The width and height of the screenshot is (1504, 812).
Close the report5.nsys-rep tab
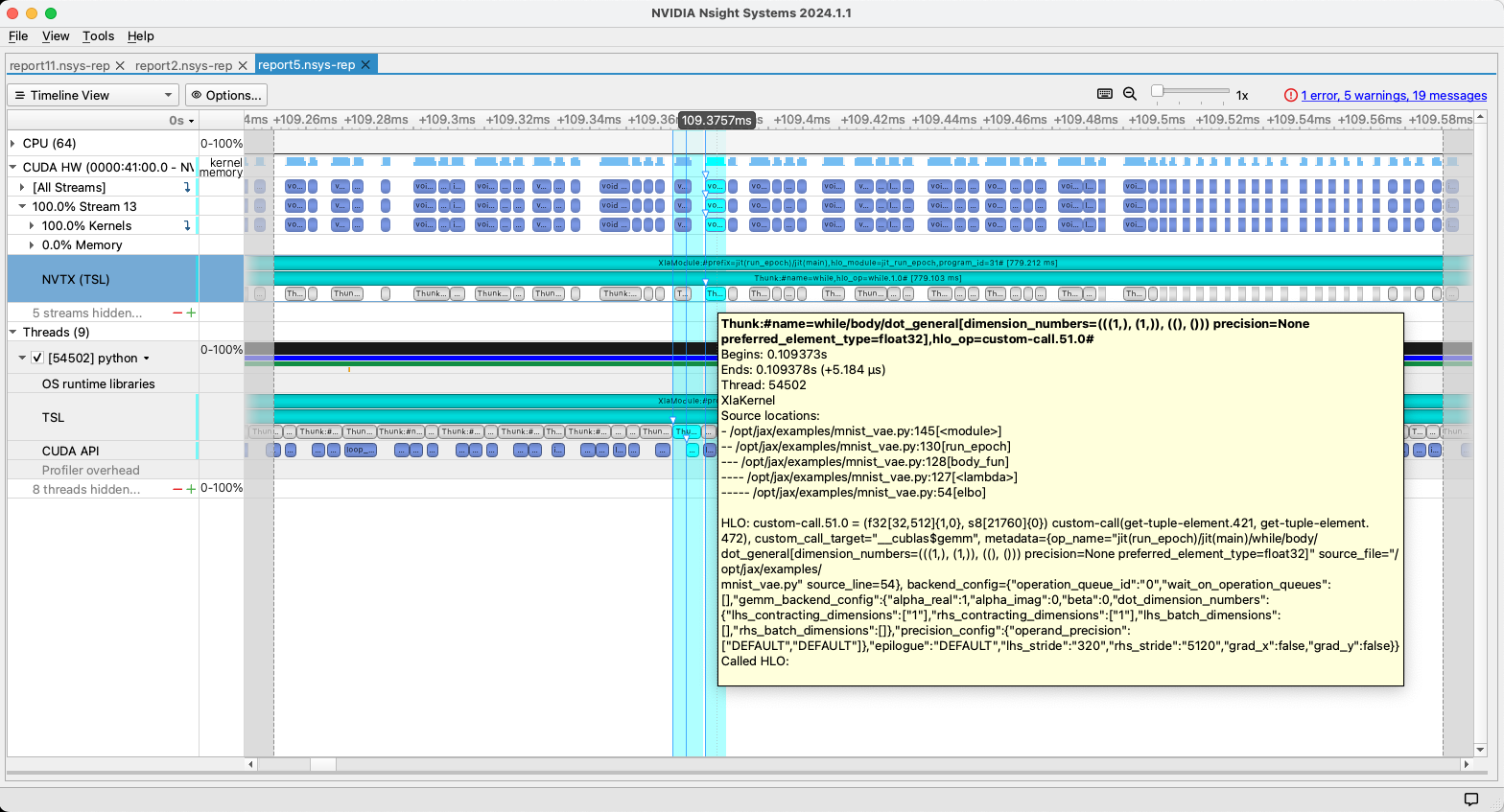365,65
